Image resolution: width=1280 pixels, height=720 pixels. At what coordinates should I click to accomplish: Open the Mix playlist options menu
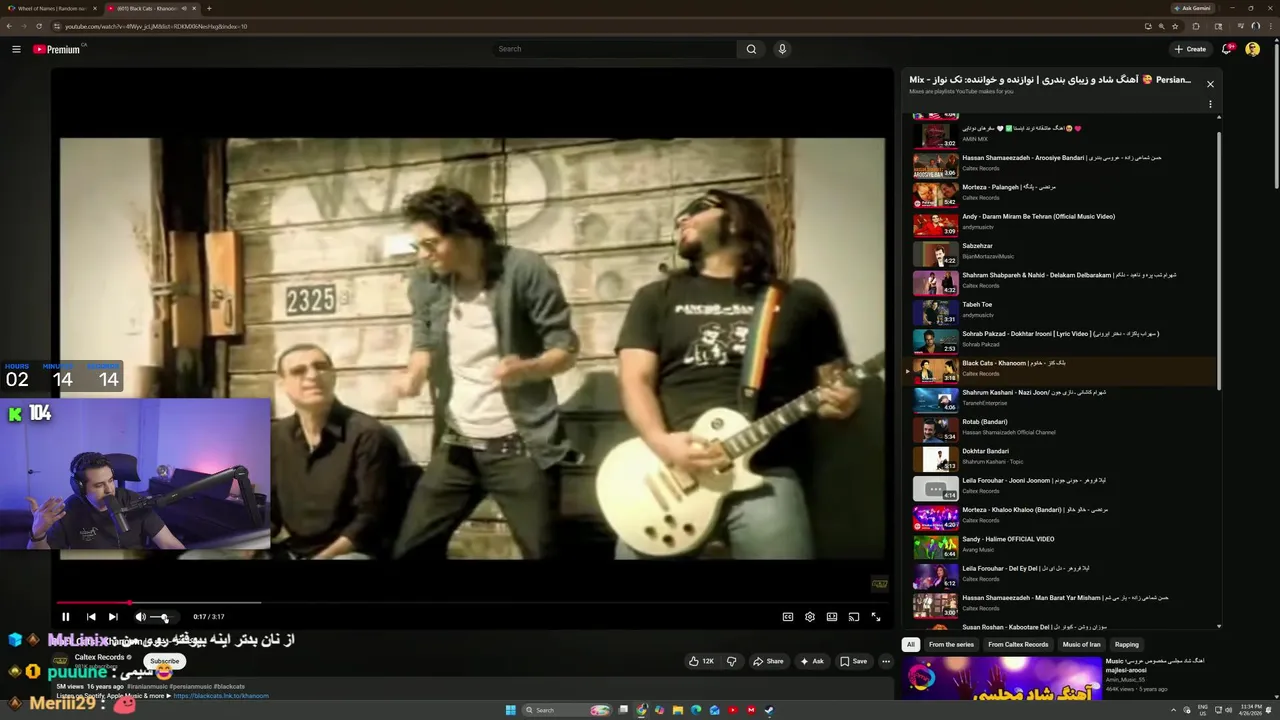click(1210, 104)
